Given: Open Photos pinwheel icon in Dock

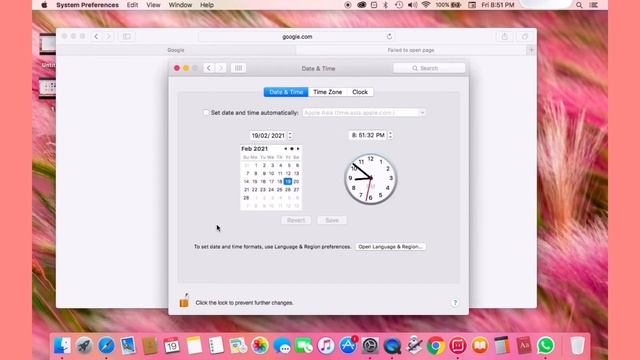Looking at the screenshot, I should pos(260,346).
